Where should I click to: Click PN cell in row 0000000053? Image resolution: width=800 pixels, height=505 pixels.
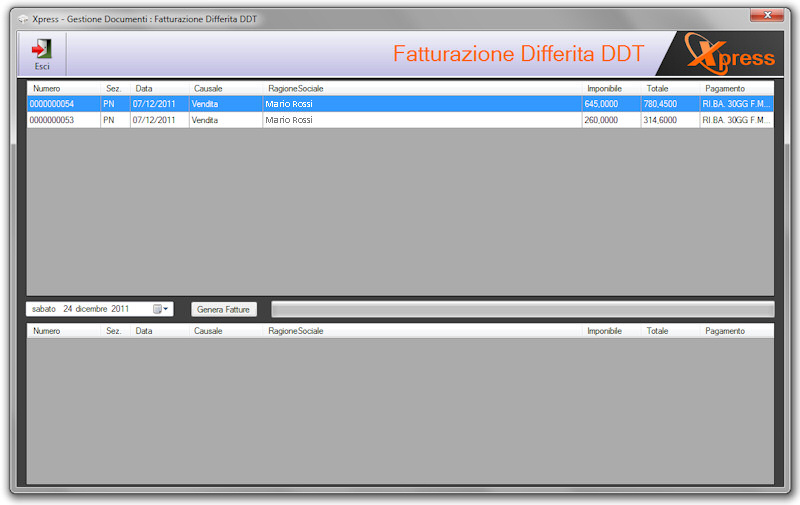115,120
